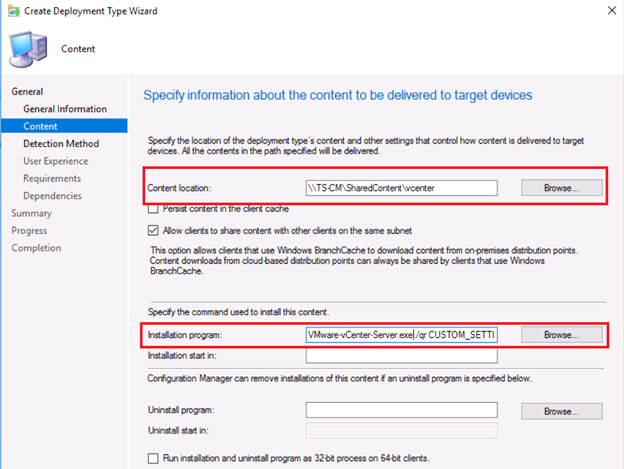Enable Persist content in the client cache
Screen dimensions: 624x469
(153, 209)
